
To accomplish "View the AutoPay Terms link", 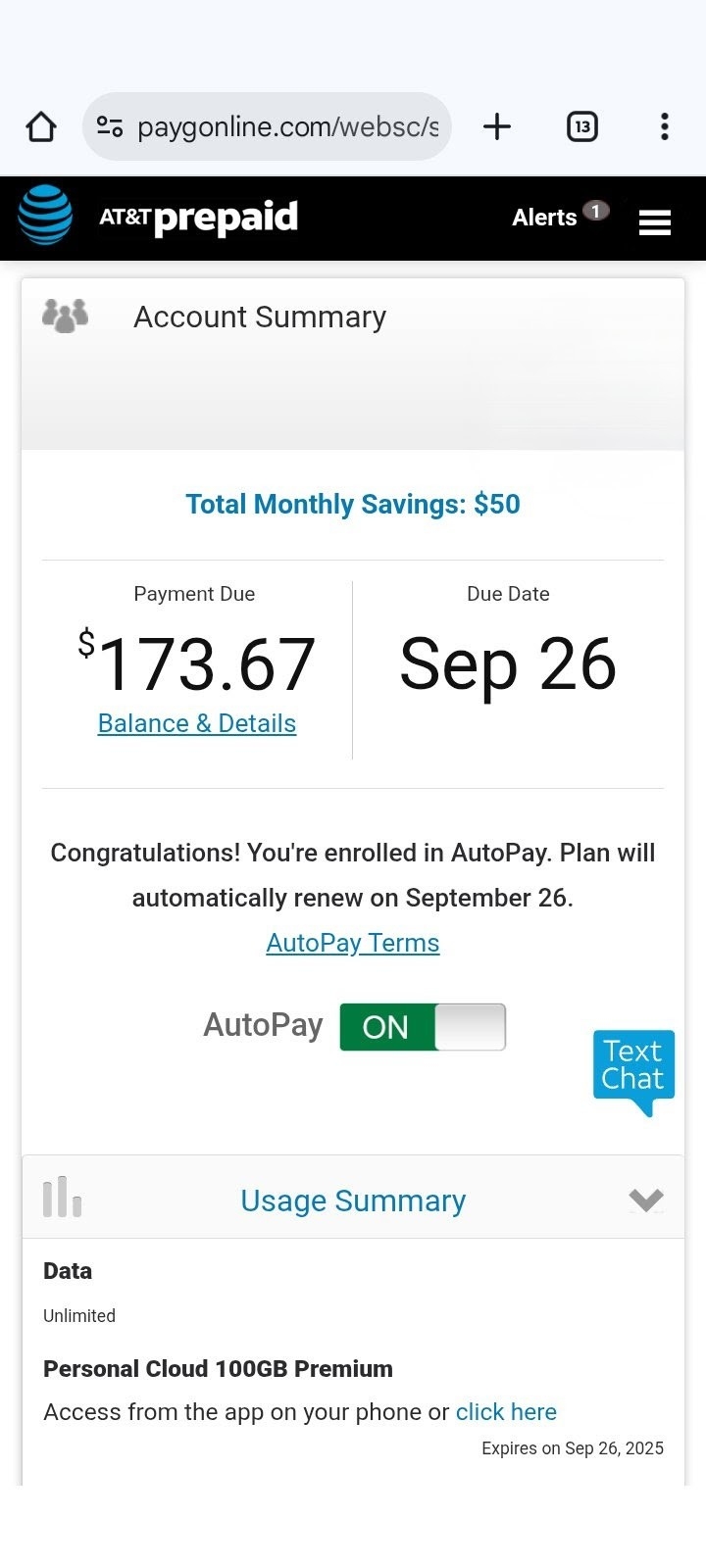I will [353, 943].
